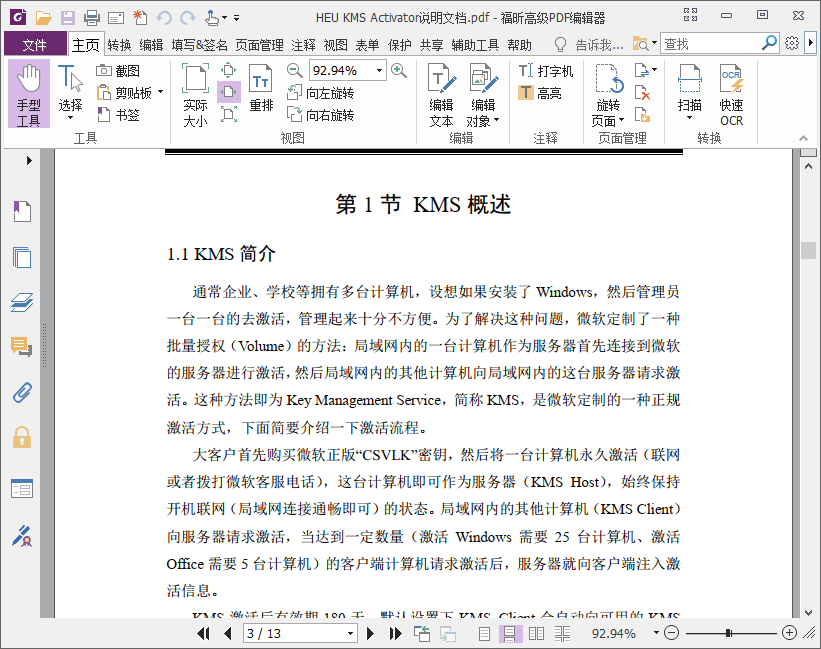The width and height of the screenshot is (821, 649).
Task: Open the 92.94% zoom dropdown in the ribbon
Action: 379,70
